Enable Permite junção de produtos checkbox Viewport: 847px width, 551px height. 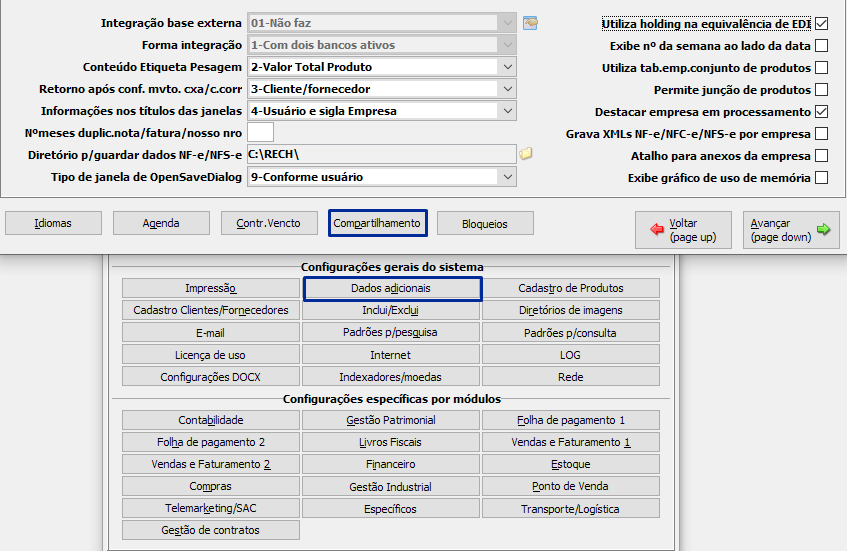tap(822, 90)
